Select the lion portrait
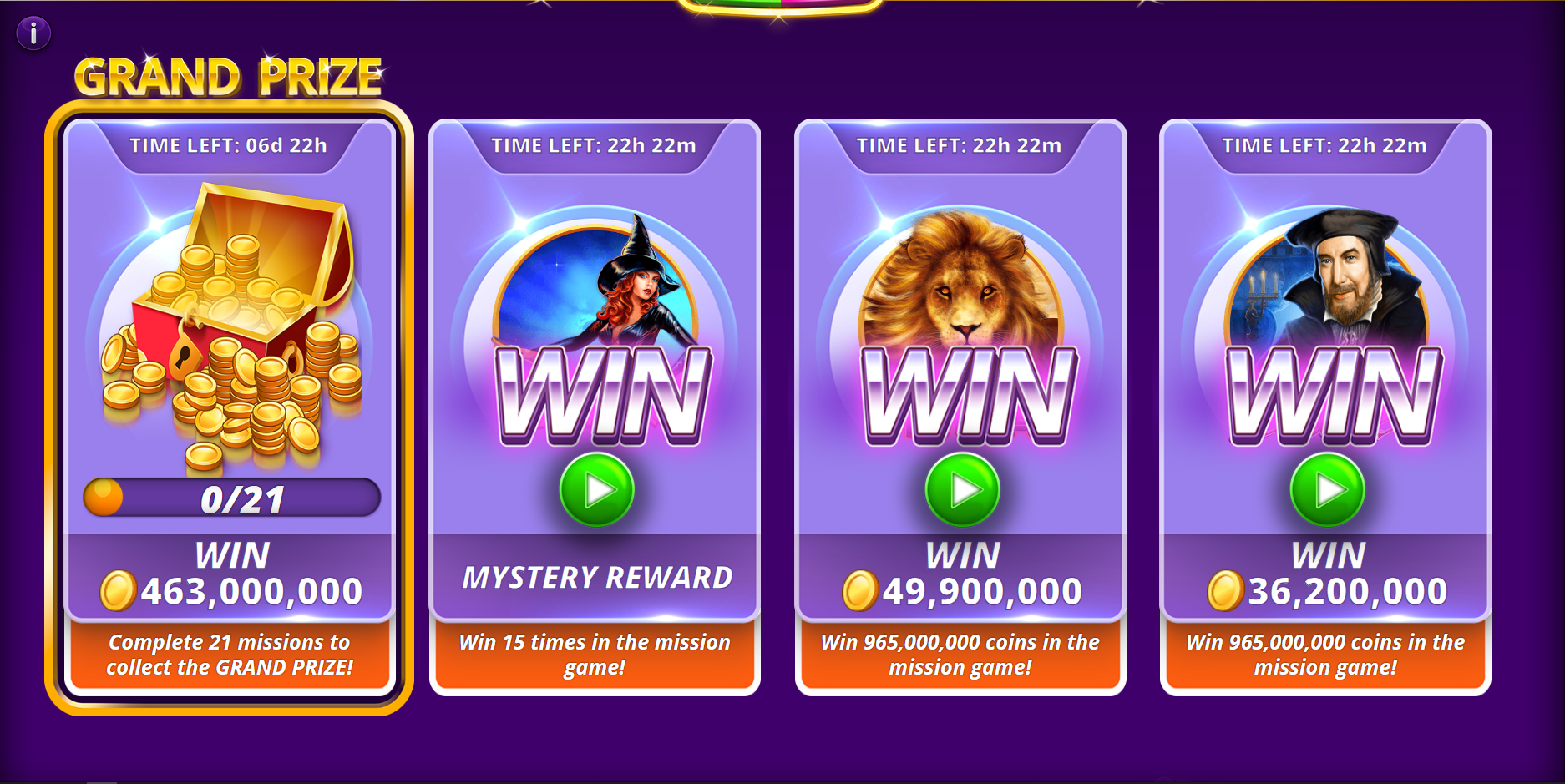Viewport: 1565px width, 784px height. pos(962,280)
